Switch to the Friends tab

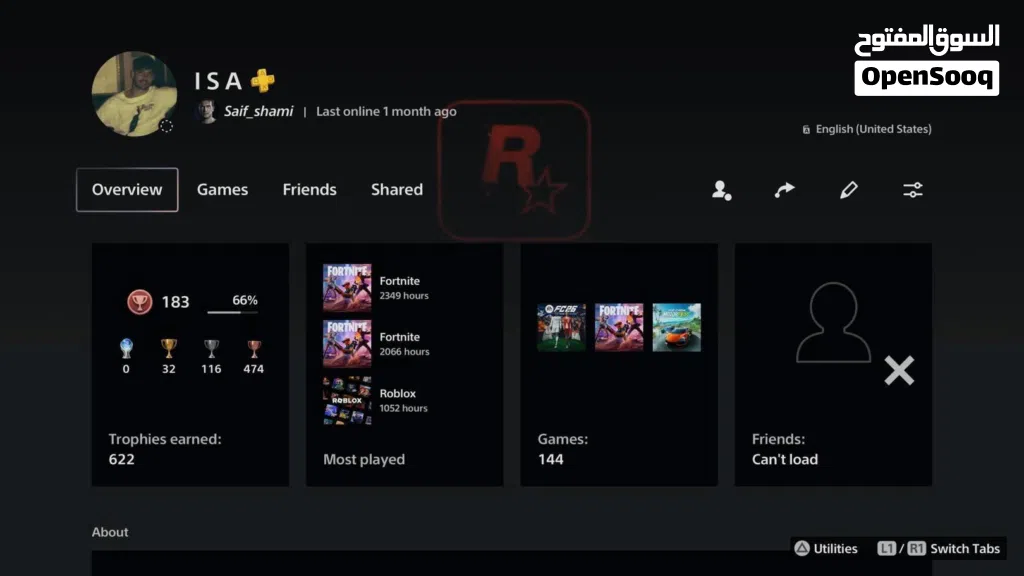[x=310, y=190]
